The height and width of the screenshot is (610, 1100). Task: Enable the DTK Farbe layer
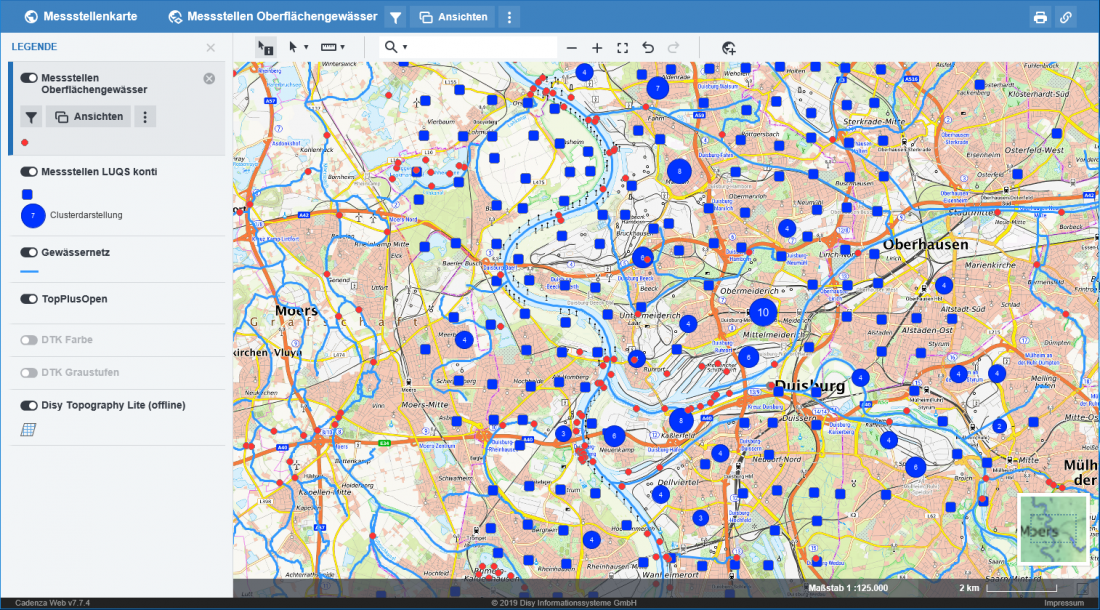pyautogui.click(x=29, y=340)
